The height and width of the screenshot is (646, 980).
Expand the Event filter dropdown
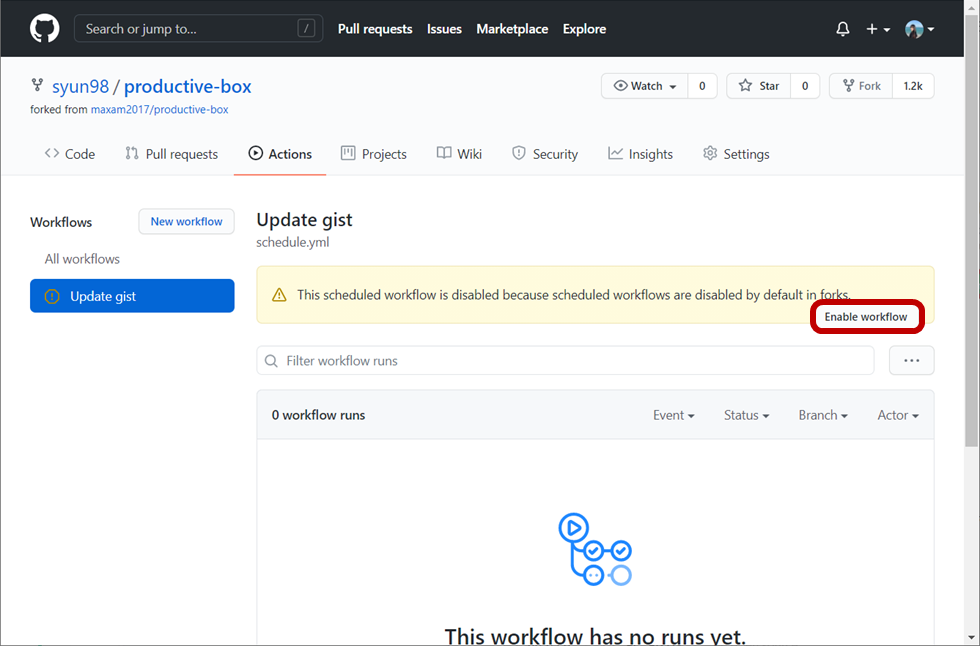click(x=674, y=415)
